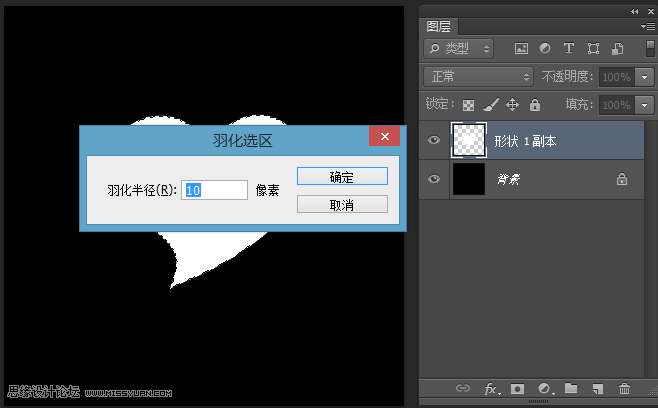Switch to the 图层 tab
This screenshot has height=408, width=658.
tap(439, 26)
